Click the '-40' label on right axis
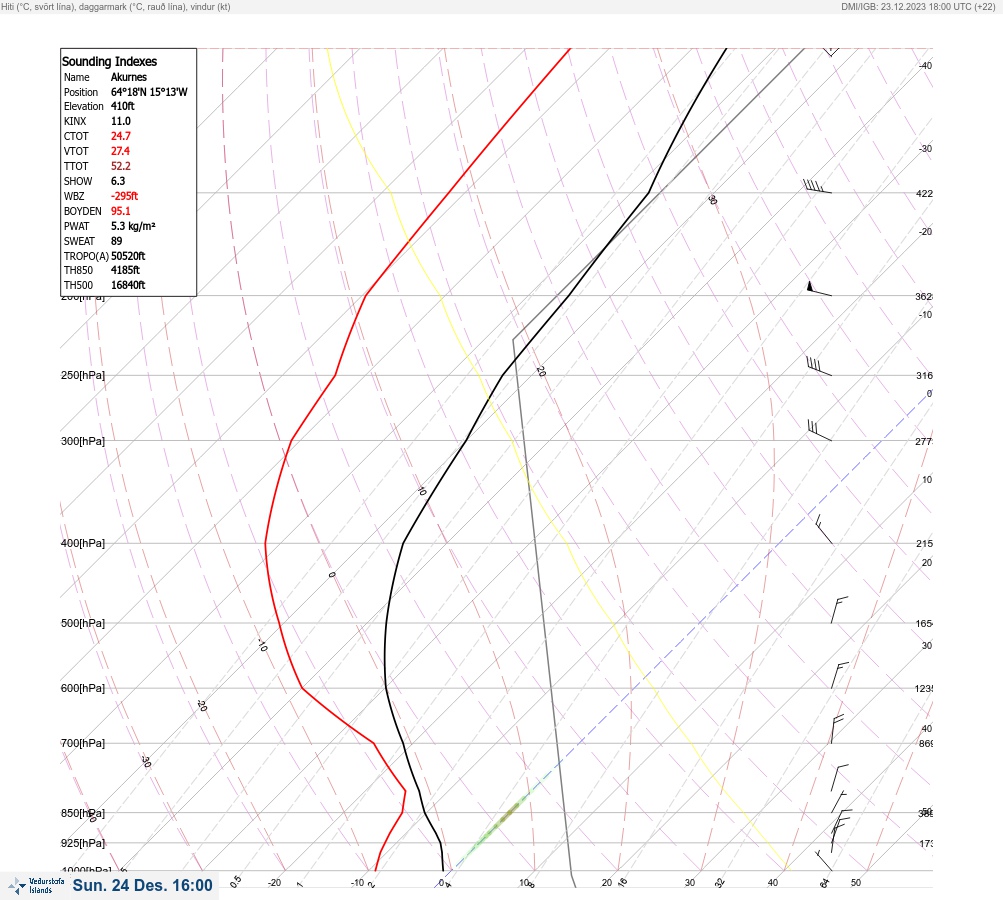Screen dimensions: 1003x900 (925, 65)
